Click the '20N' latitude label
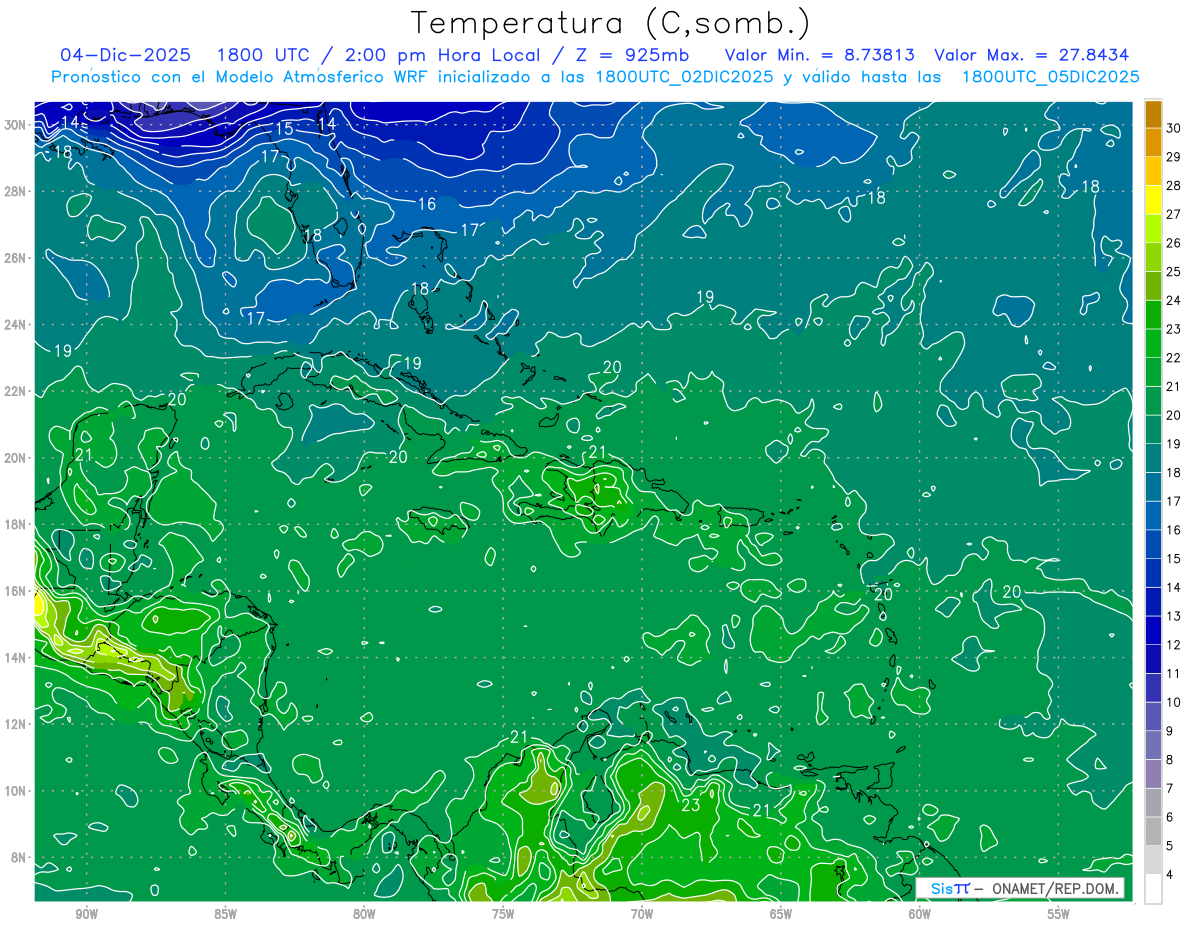This screenshot has width=1200, height=927. pos(16,458)
